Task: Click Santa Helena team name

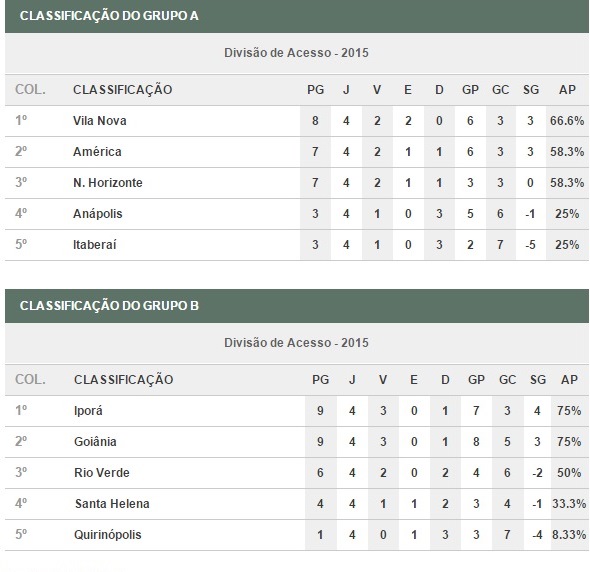Action: 112,504
